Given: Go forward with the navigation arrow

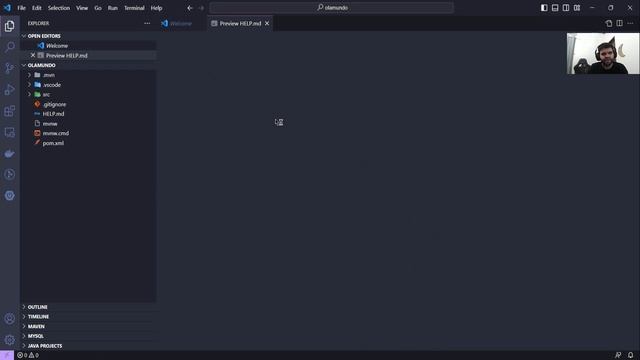Looking at the screenshot, I should pyautogui.click(x=201, y=8).
